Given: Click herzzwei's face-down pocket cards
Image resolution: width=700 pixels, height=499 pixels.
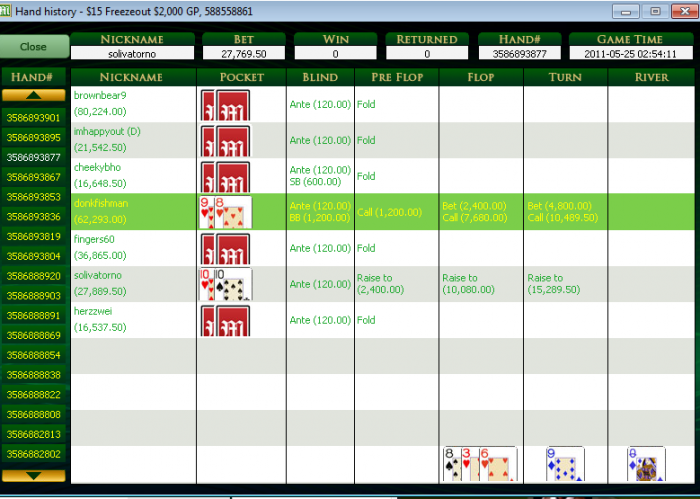Looking at the screenshot, I should (225, 321).
